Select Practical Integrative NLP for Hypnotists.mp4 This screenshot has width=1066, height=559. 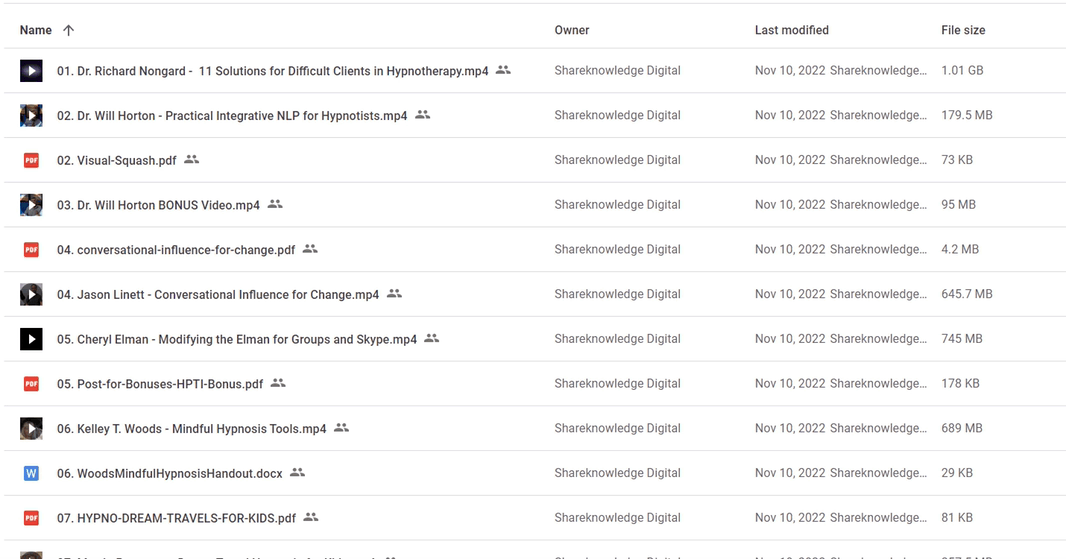tap(232, 116)
